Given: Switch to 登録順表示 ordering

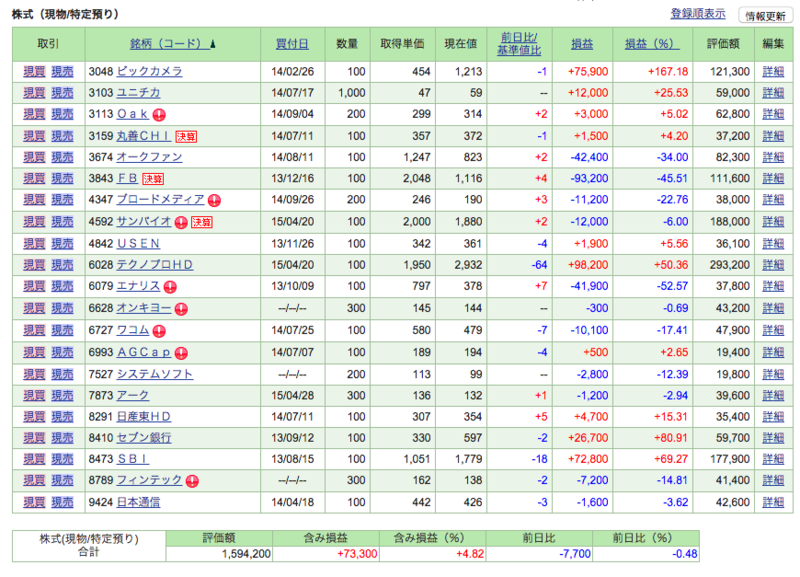Looking at the screenshot, I should point(697,14).
